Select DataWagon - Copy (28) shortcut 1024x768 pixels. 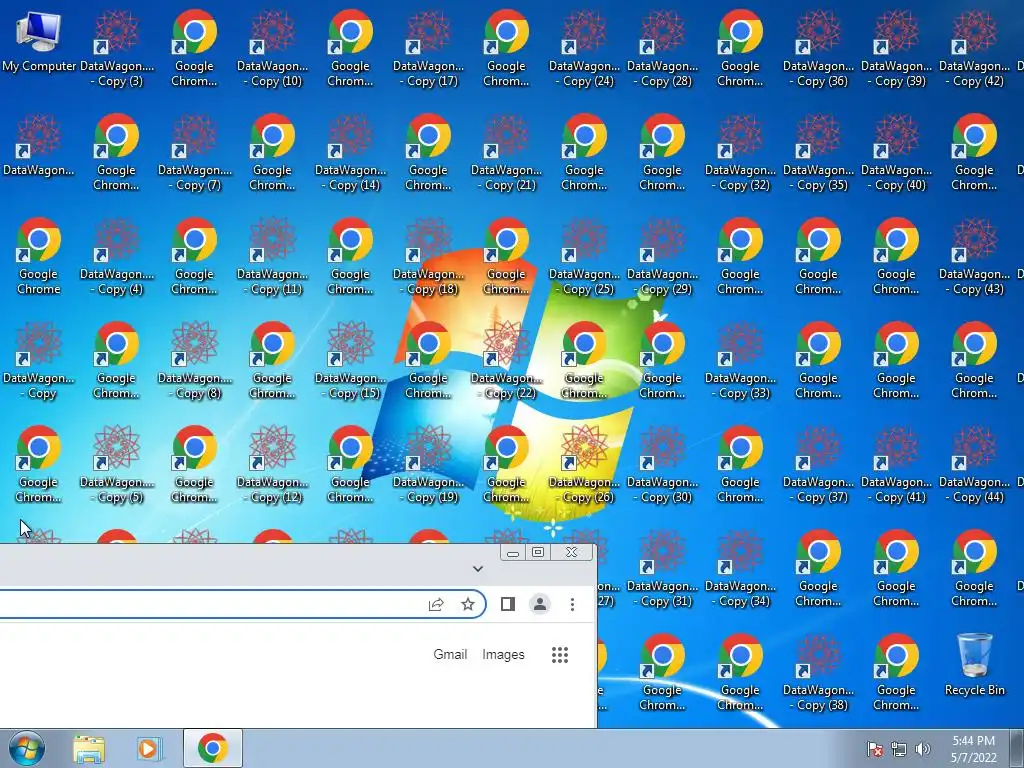(x=662, y=49)
